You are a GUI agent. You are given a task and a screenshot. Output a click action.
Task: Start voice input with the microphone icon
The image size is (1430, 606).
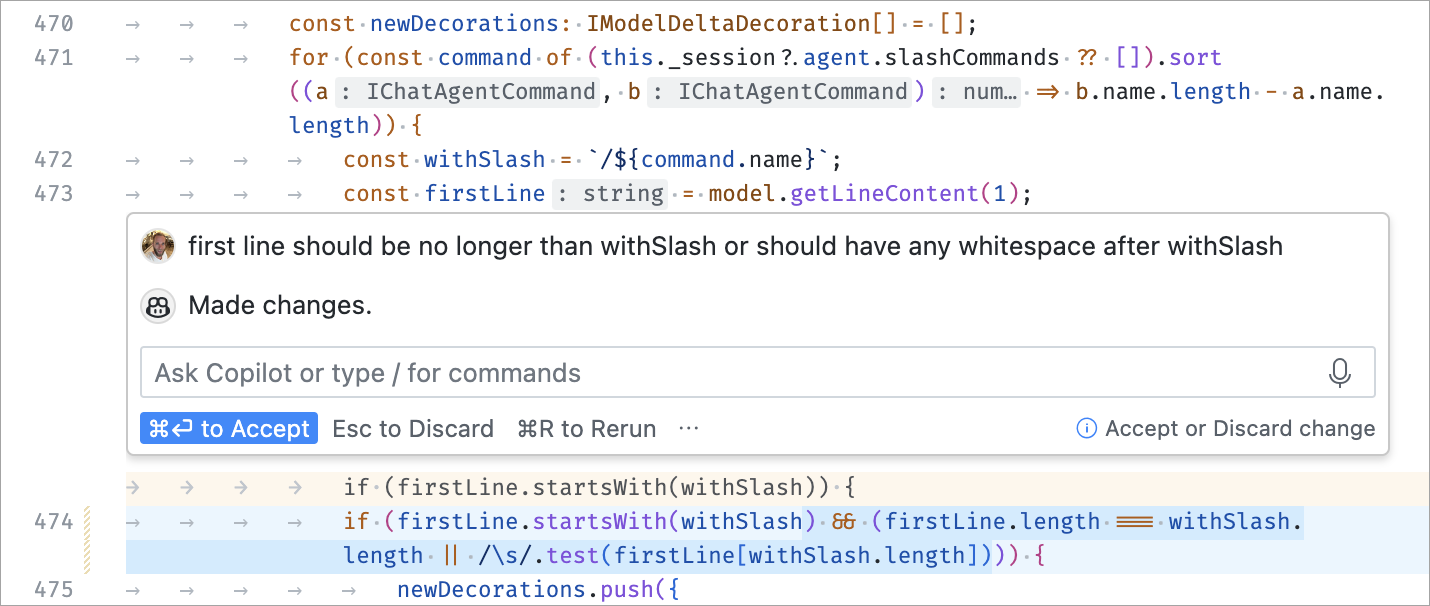point(1339,372)
